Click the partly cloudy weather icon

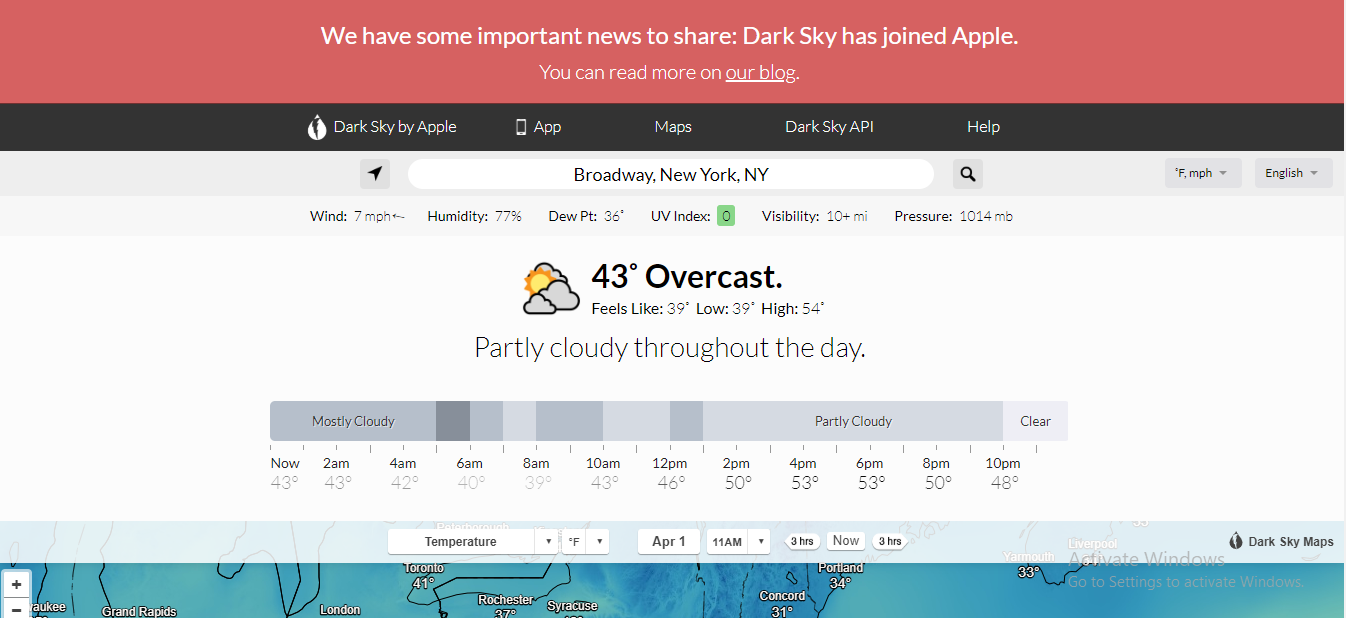(x=551, y=289)
